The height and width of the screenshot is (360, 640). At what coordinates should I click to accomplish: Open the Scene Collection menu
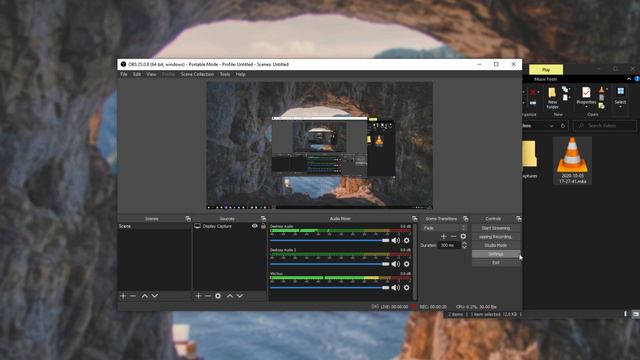tap(197, 74)
